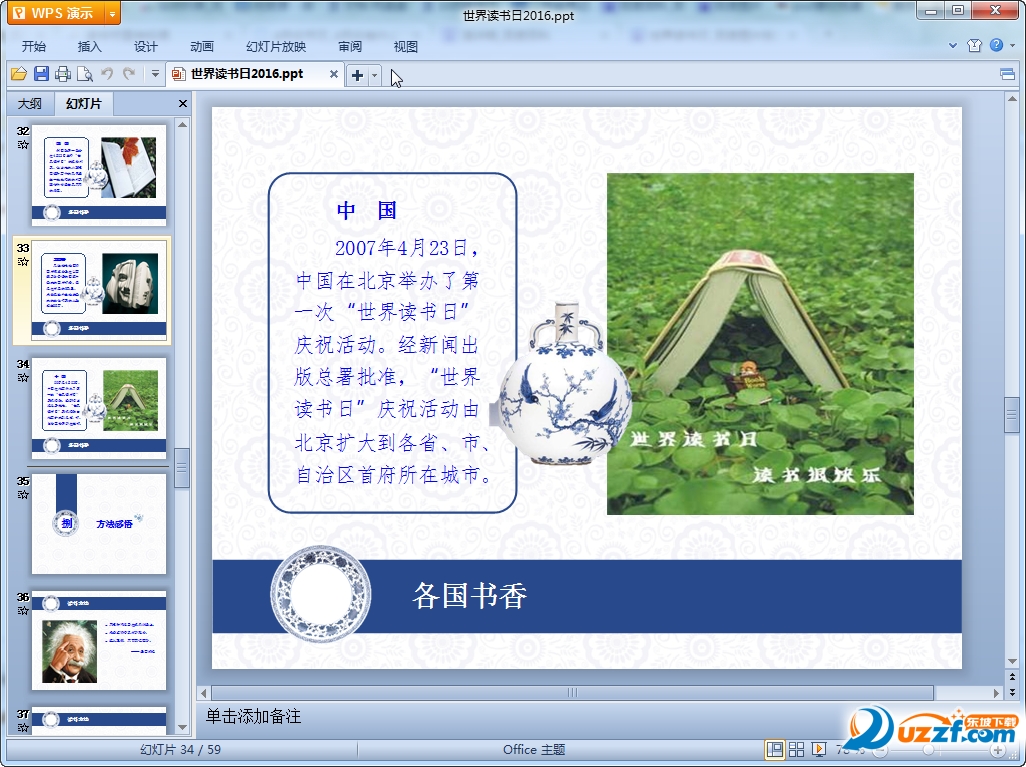Viewport: 1026px width, 767px height.
Task: Switch to the 幻灯片 panel tab
Action: [84, 103]
